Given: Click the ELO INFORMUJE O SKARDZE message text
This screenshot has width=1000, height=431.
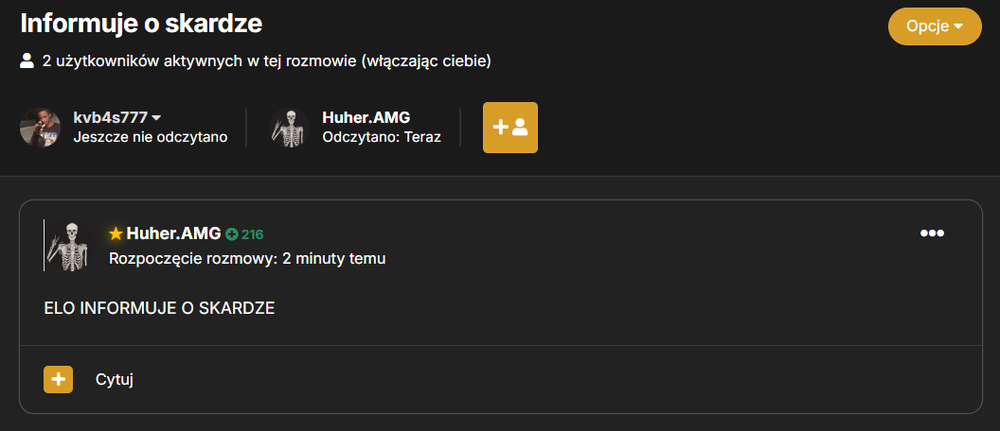Looking at the screenshot, I should coord(159,309).
